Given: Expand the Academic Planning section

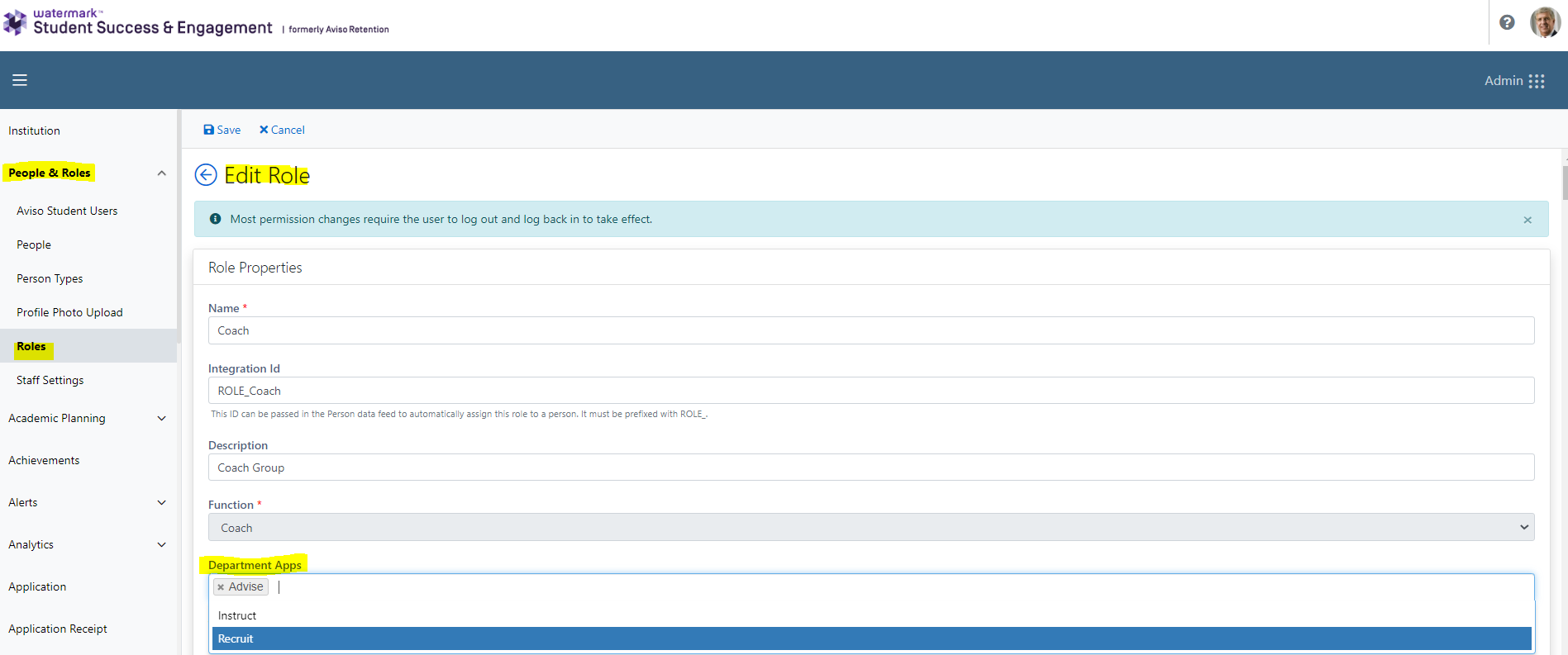Looking at the screenshot, I should (x=162, y=418).
